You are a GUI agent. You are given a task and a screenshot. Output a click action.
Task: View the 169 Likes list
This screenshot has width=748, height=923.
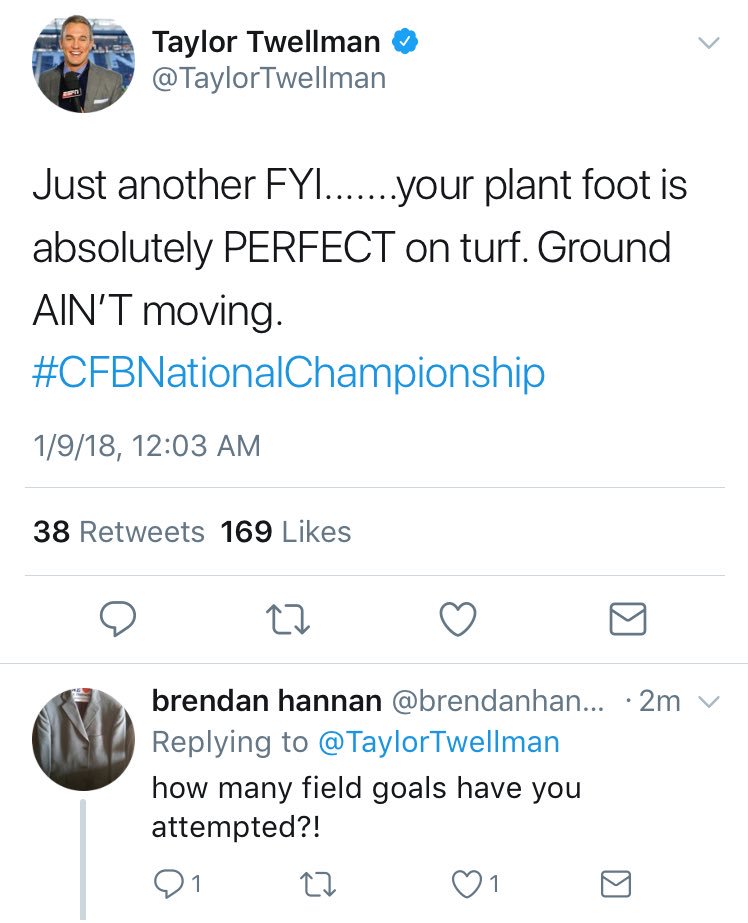tap(286, 531)
